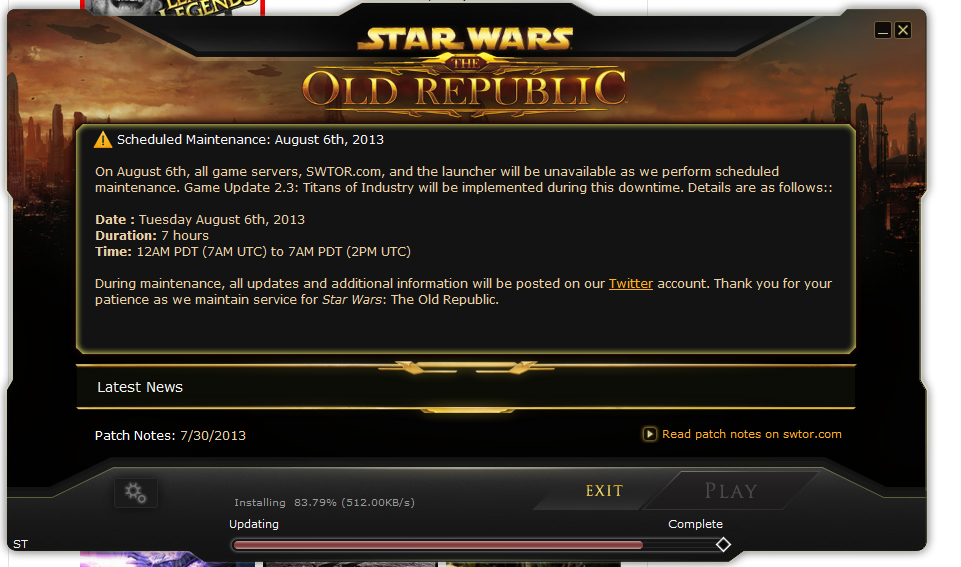
Task: Click the EXIT button
Action: point(604,491)
